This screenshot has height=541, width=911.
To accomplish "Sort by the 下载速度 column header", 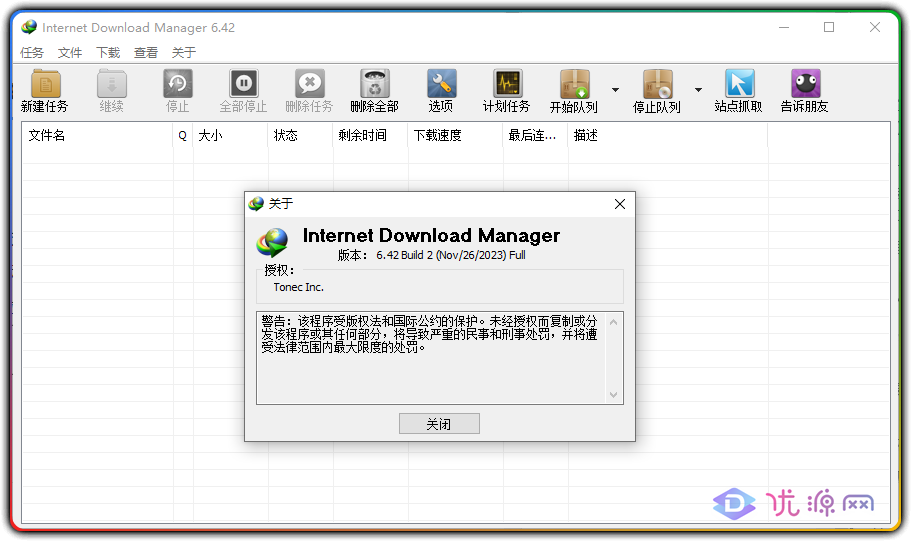I will pos(456,135).
